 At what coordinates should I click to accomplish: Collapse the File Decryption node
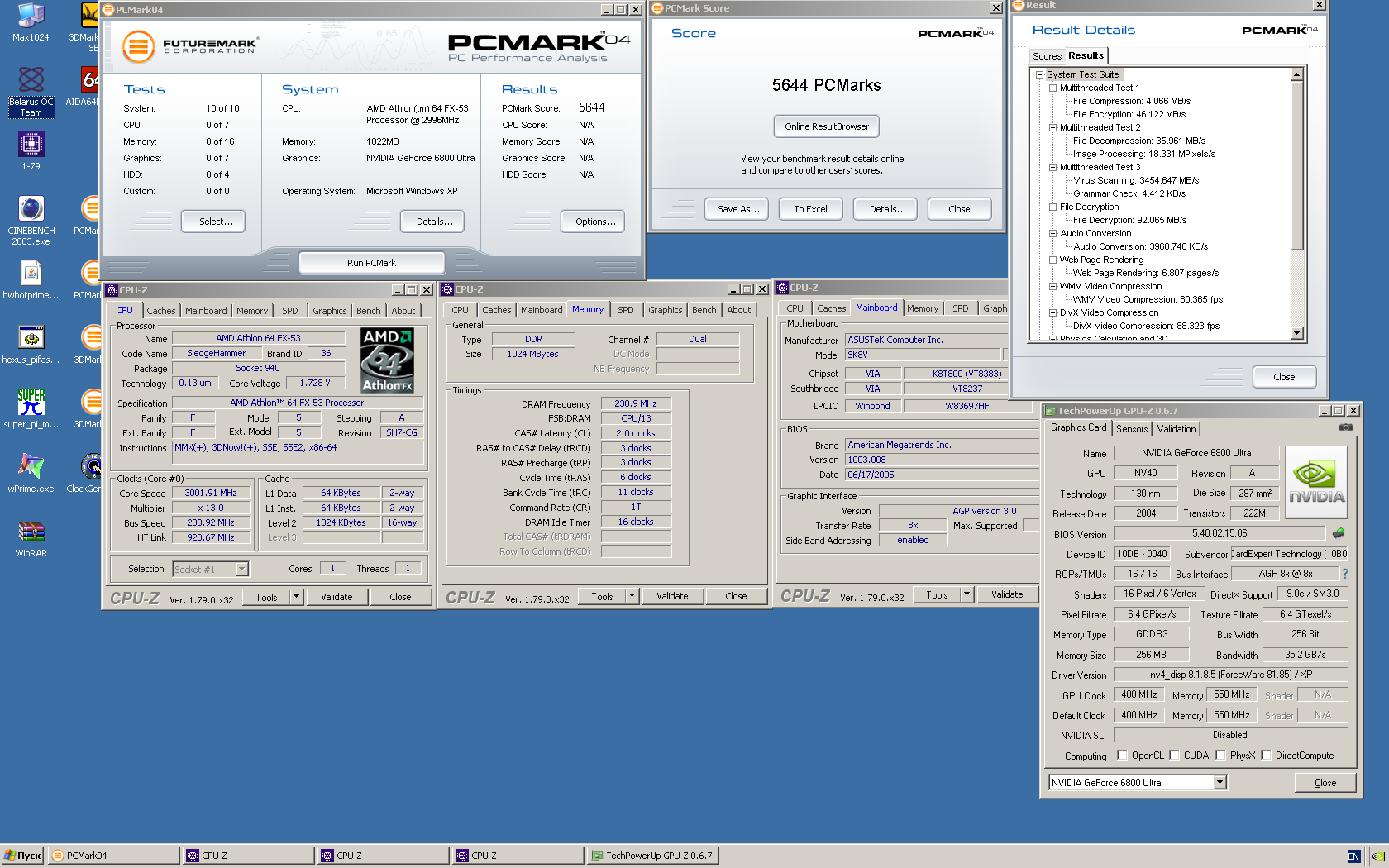(1053, 207)
